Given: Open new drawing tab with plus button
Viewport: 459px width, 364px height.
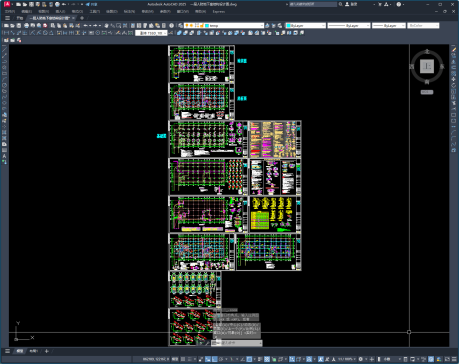Looking at the screenshot, I should [x=82, y=18].
